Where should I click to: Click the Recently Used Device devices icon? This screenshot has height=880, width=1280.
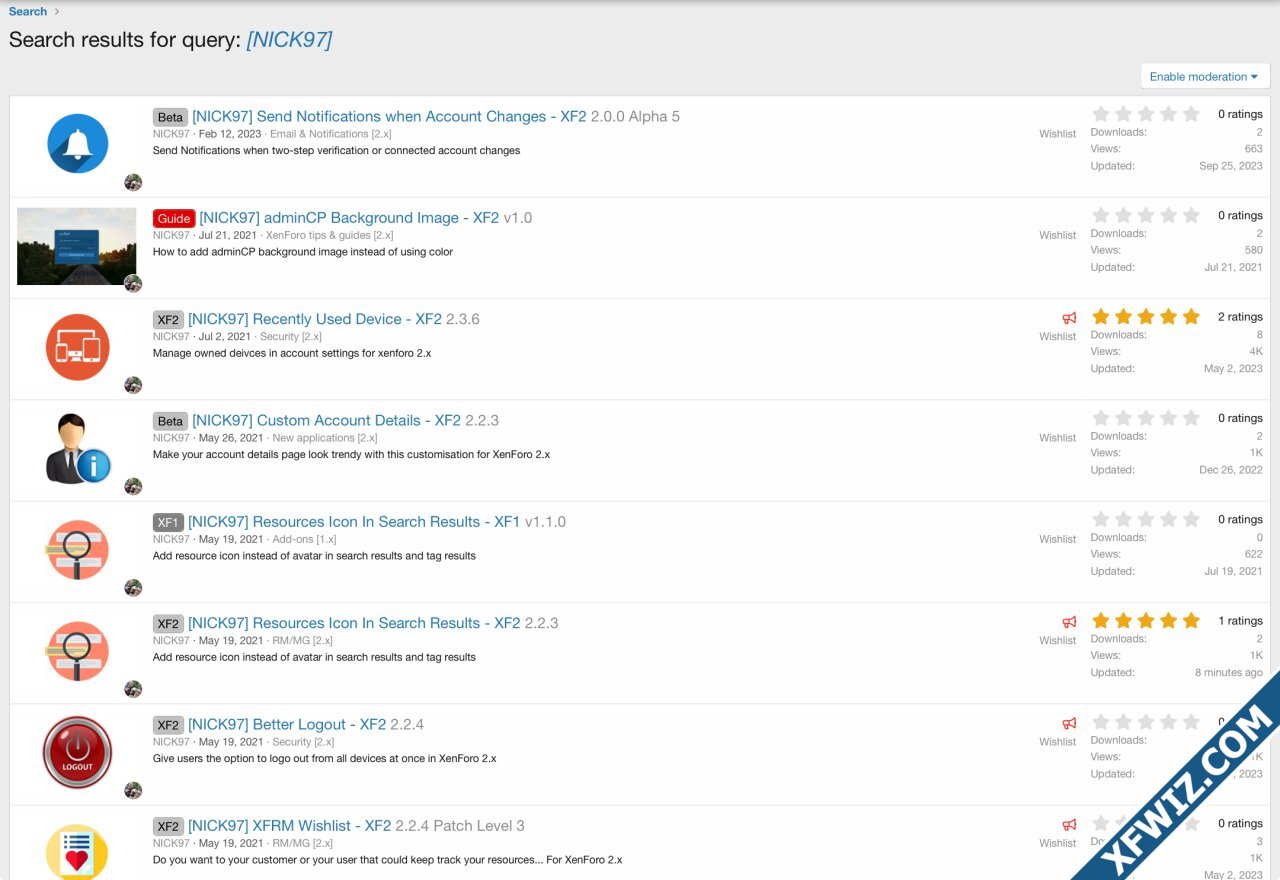point(77,347)
